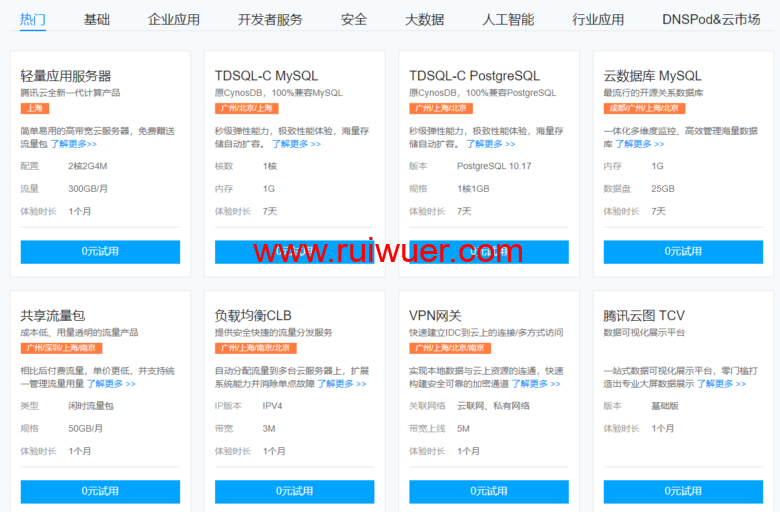Image resolution: width=780 pixels, height=512 pixels.
Task: Start 0元试用 for 负载均衡CLB
Action: pos(294,491)
